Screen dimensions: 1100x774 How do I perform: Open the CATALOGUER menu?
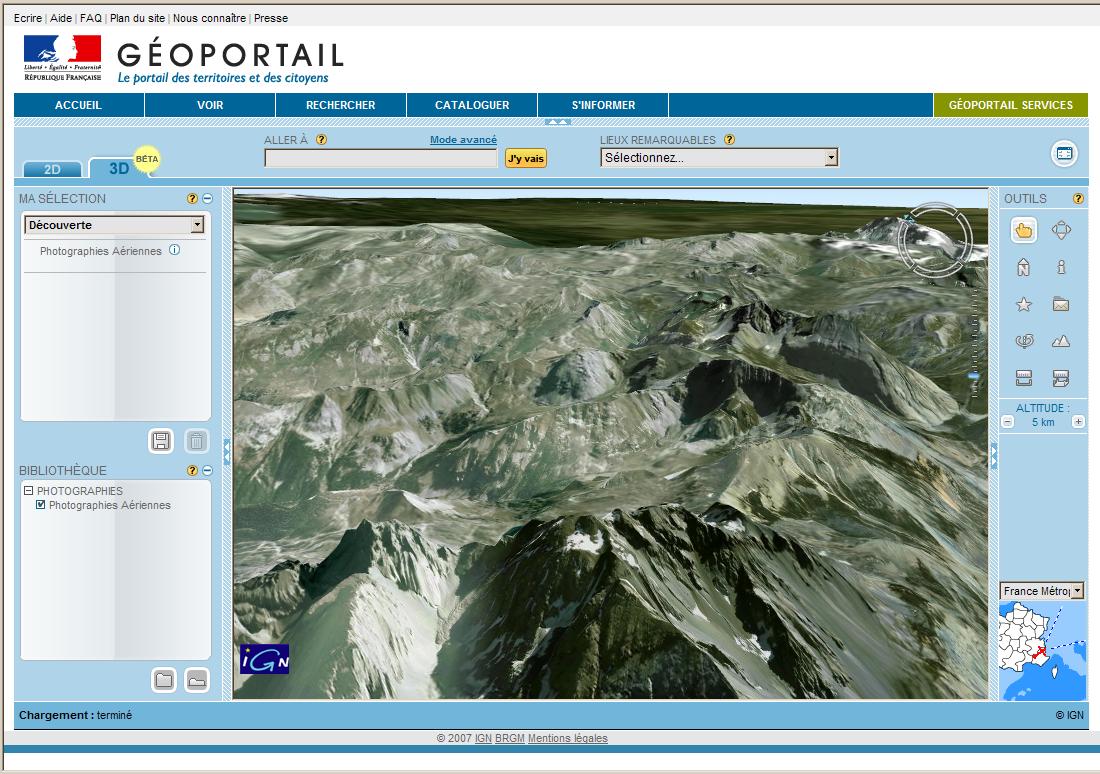coord(472,105)
